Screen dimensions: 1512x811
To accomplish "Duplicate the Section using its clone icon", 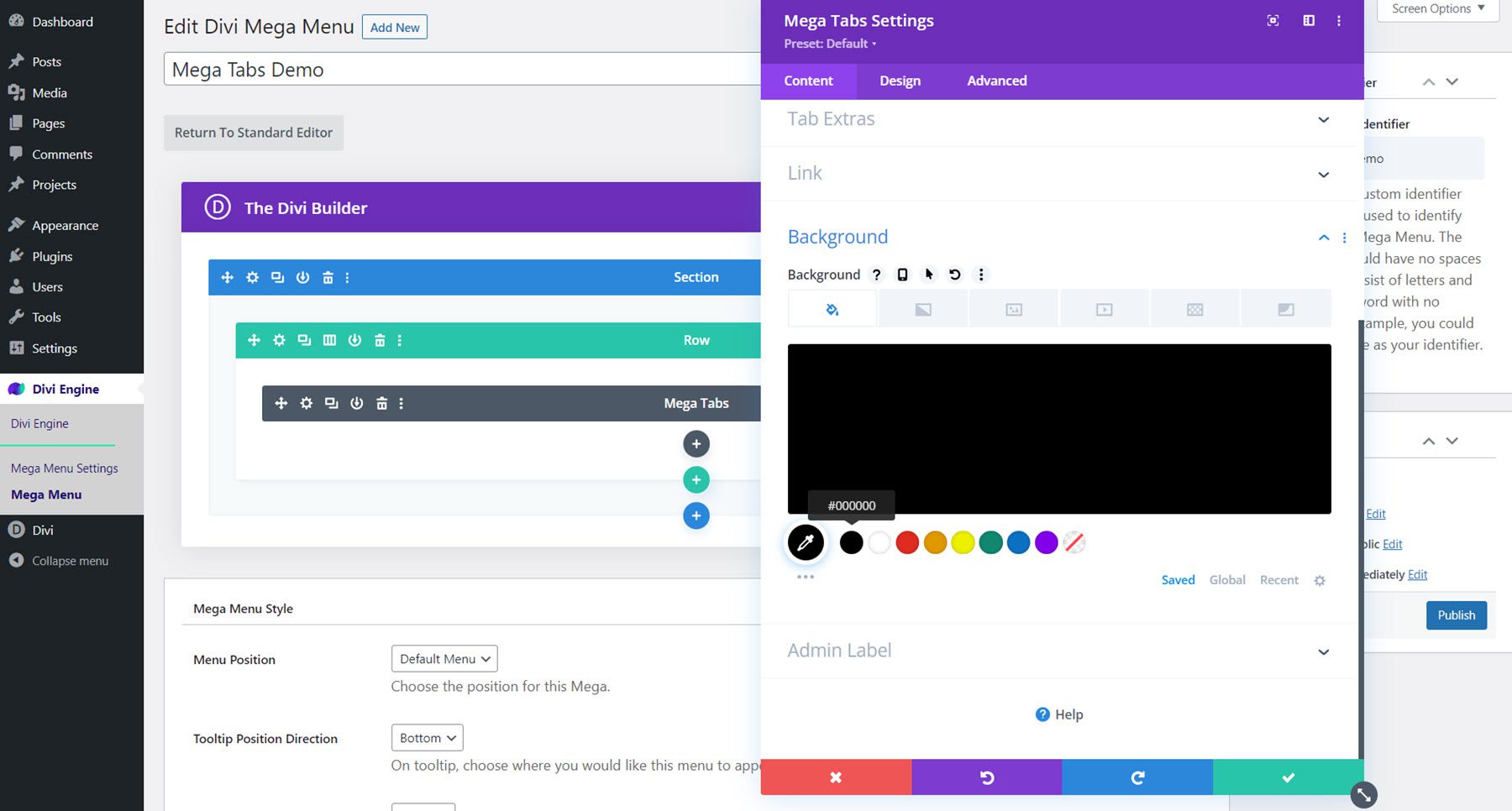I will pos(277,277).
